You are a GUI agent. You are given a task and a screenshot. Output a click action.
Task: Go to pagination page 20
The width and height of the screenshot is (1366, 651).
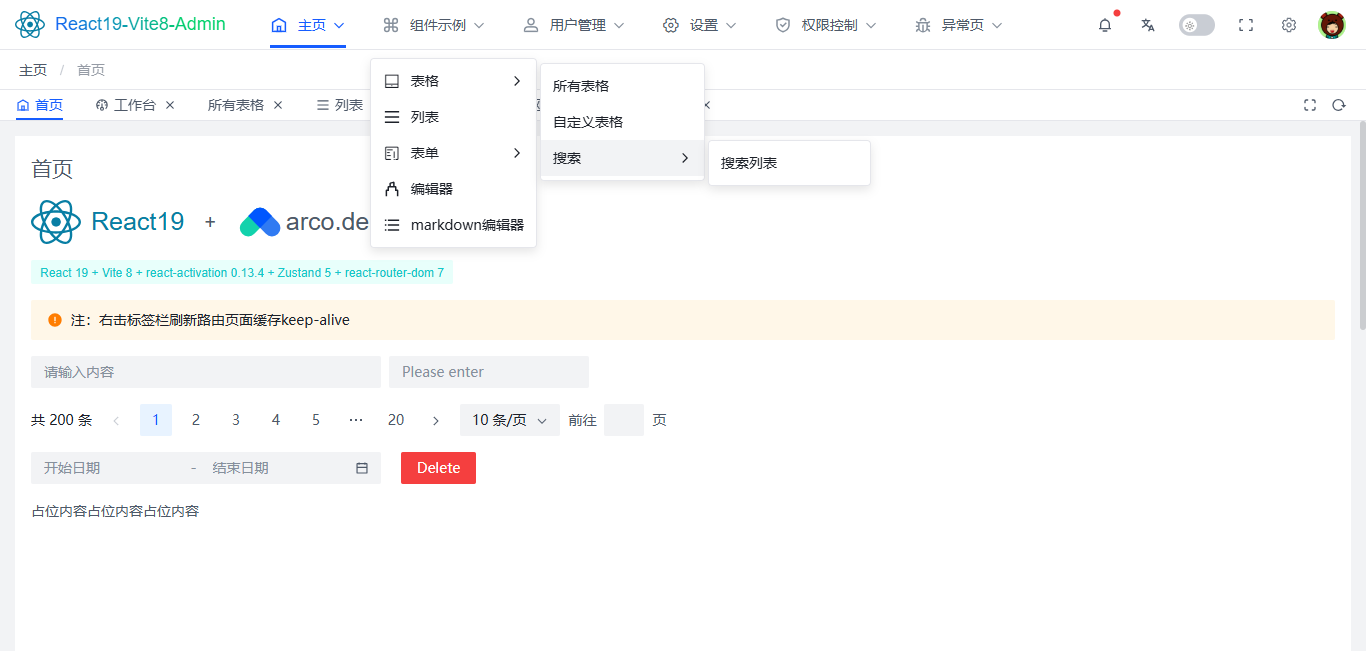pyautogui.click(x=396, y=420)
